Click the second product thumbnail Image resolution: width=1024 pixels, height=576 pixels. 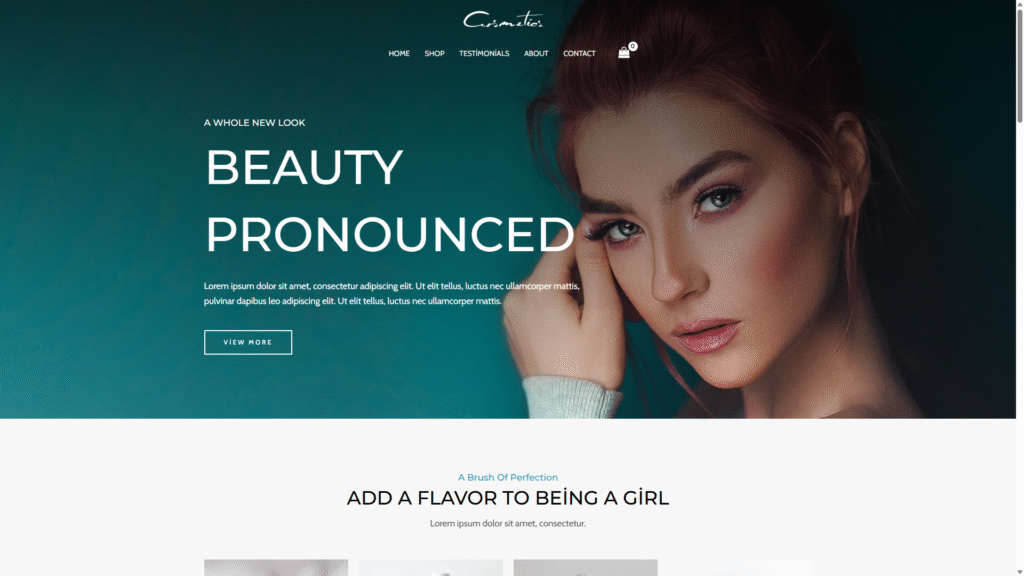431,568
